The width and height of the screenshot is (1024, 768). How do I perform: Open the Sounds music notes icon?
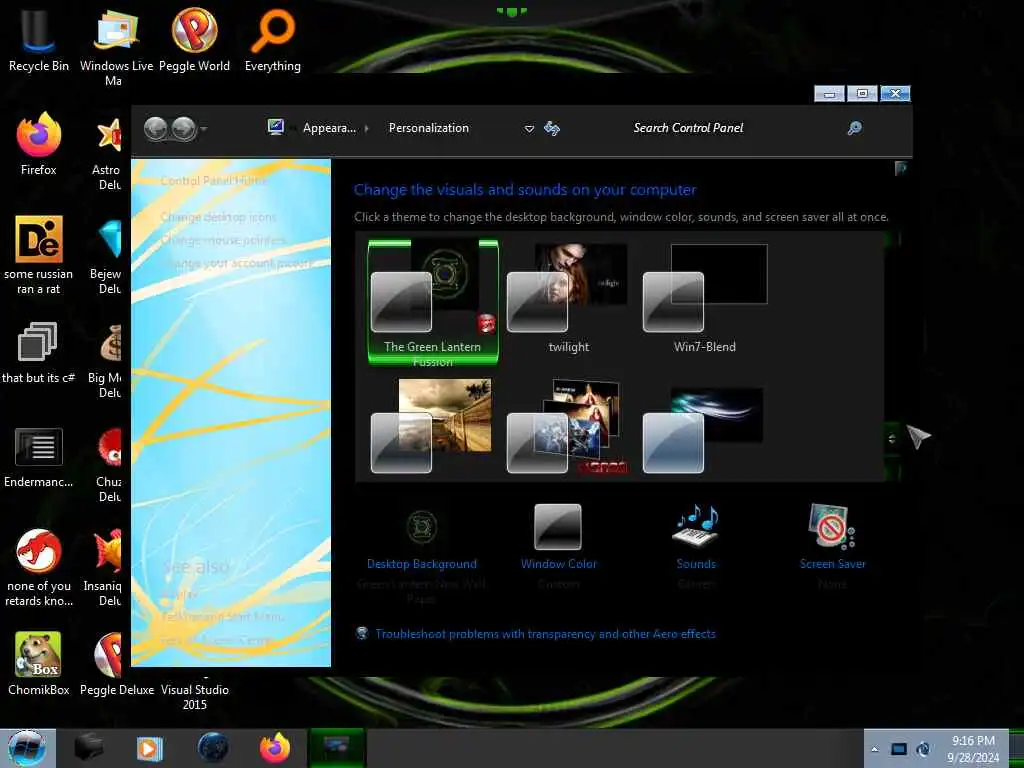pos(696,526)
